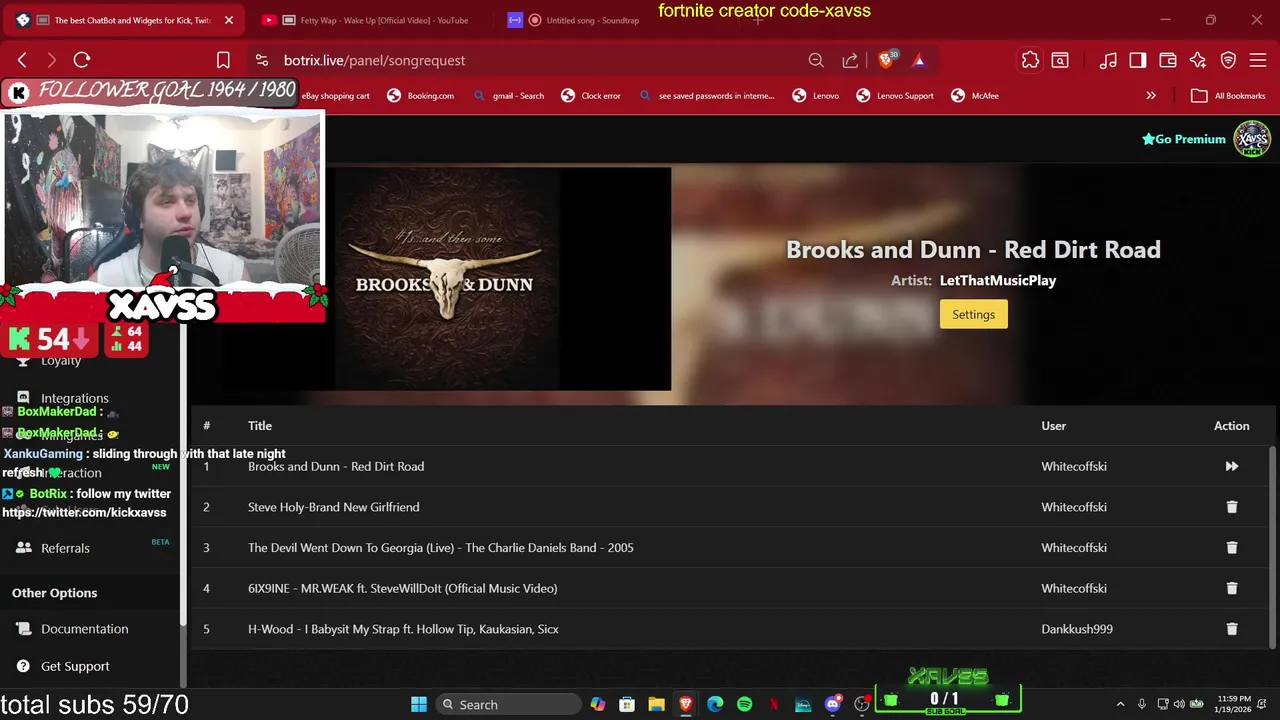Open Microsoft Edge from the taskbar
1280x720 pixels.
click(715, 704)
